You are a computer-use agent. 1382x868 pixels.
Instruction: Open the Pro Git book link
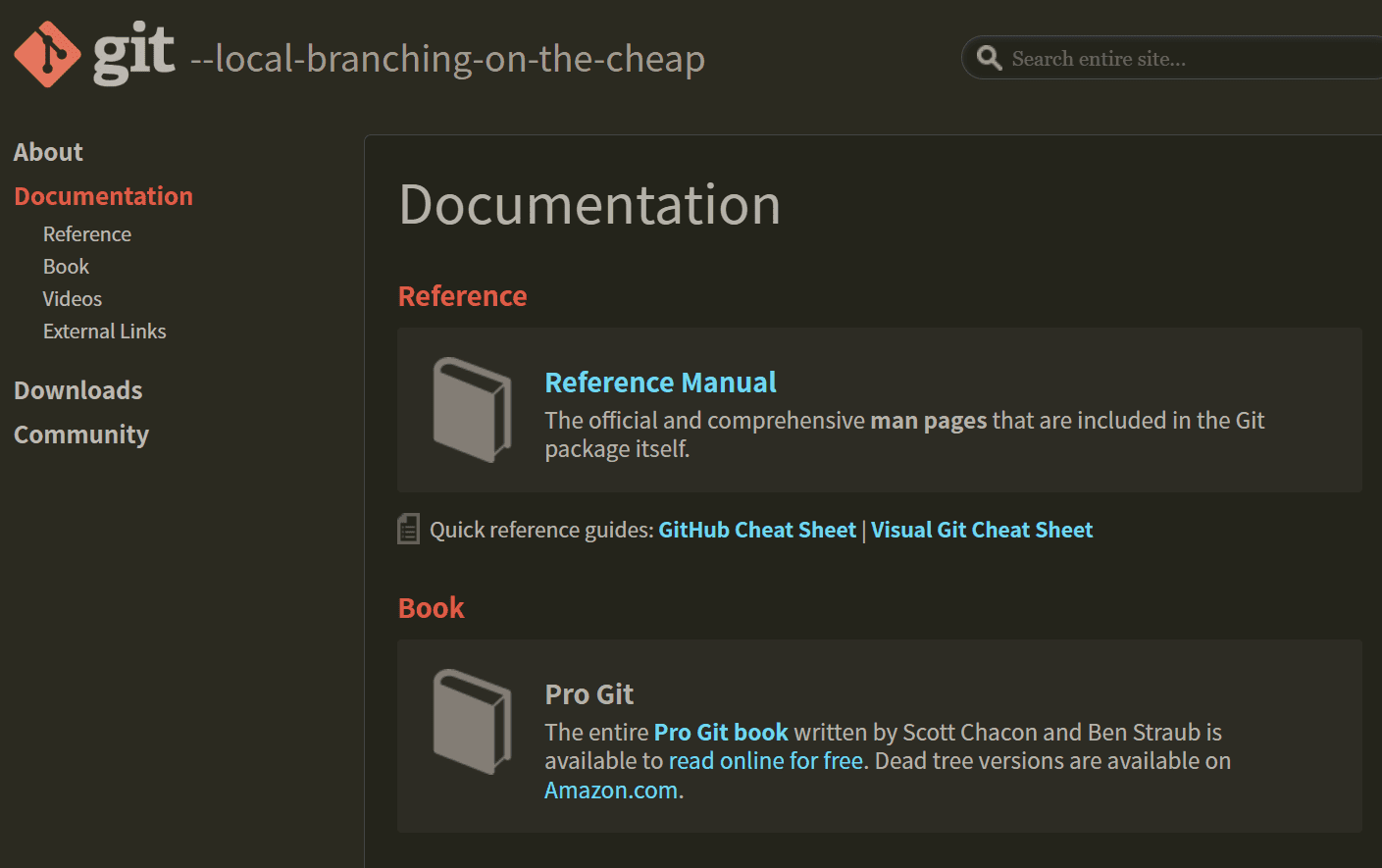pos(721,732)
